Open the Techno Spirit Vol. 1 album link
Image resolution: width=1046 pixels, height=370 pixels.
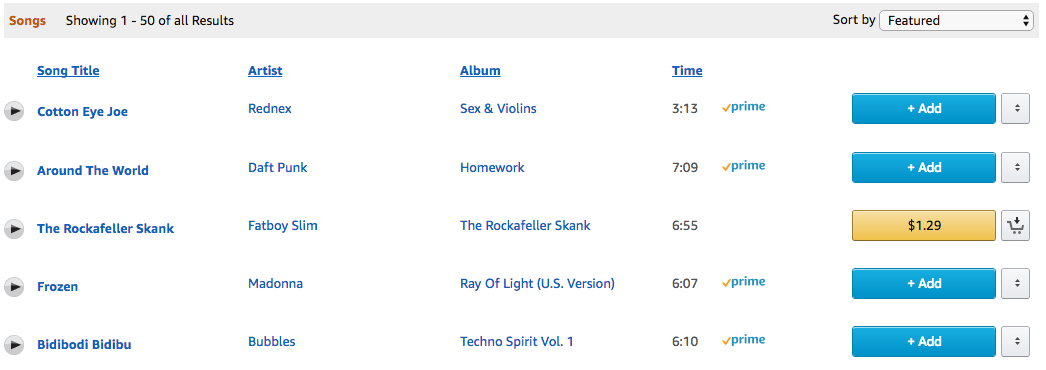tap(517, 342)
